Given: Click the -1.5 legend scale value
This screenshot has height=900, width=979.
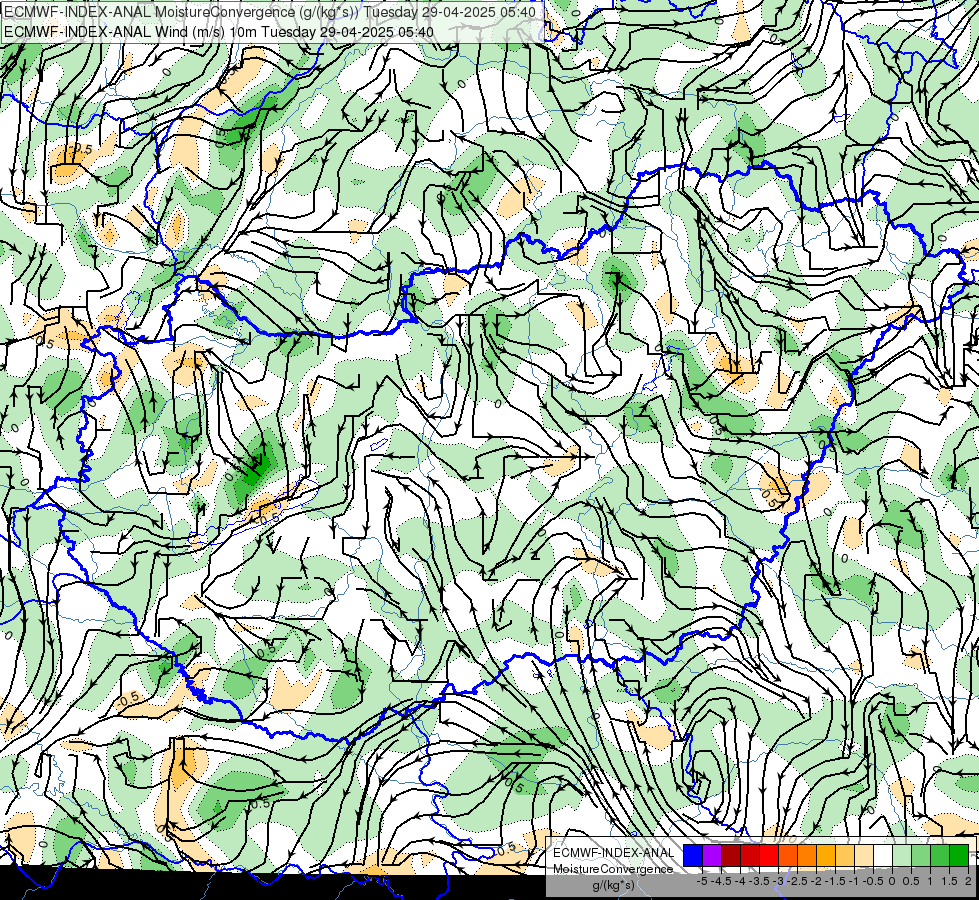Looking at the screenshot, I should pyautogui.click(x=835, y=881).
